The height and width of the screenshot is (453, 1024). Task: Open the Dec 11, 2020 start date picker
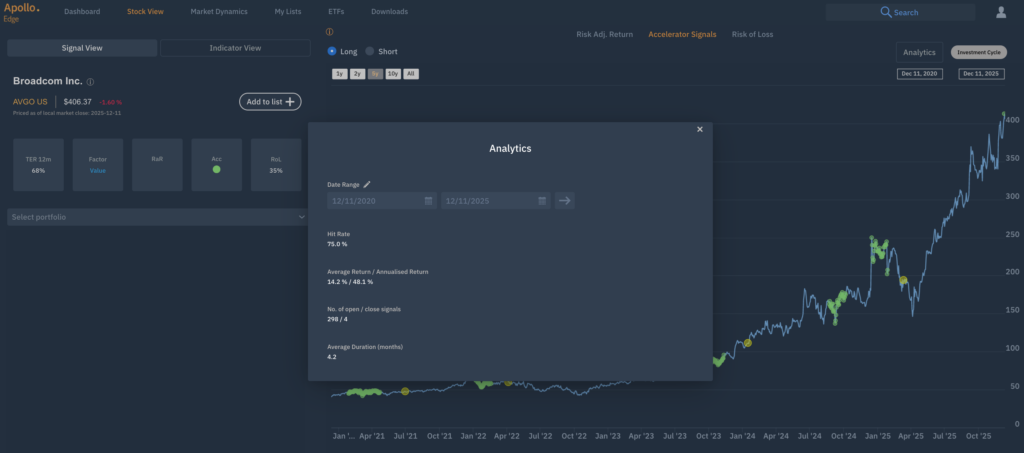click(x=921, y=74)
